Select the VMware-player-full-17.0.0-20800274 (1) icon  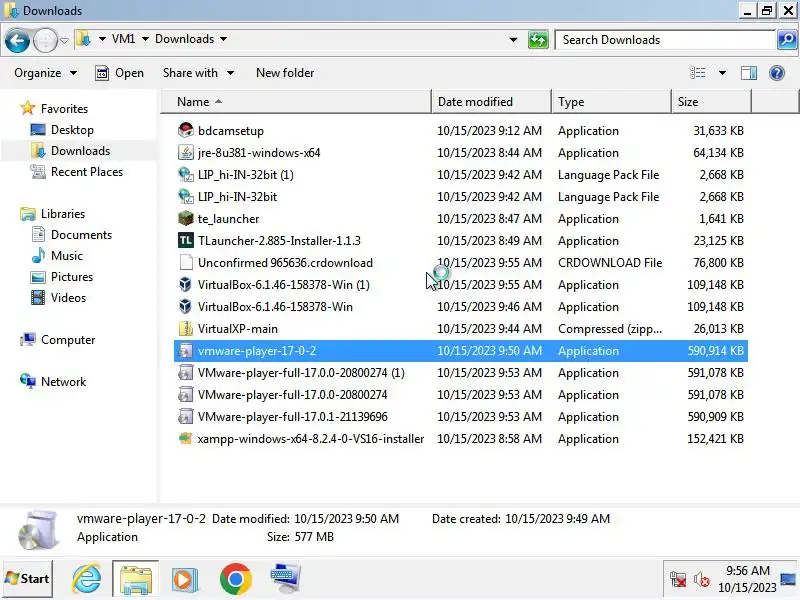[186, 372]
